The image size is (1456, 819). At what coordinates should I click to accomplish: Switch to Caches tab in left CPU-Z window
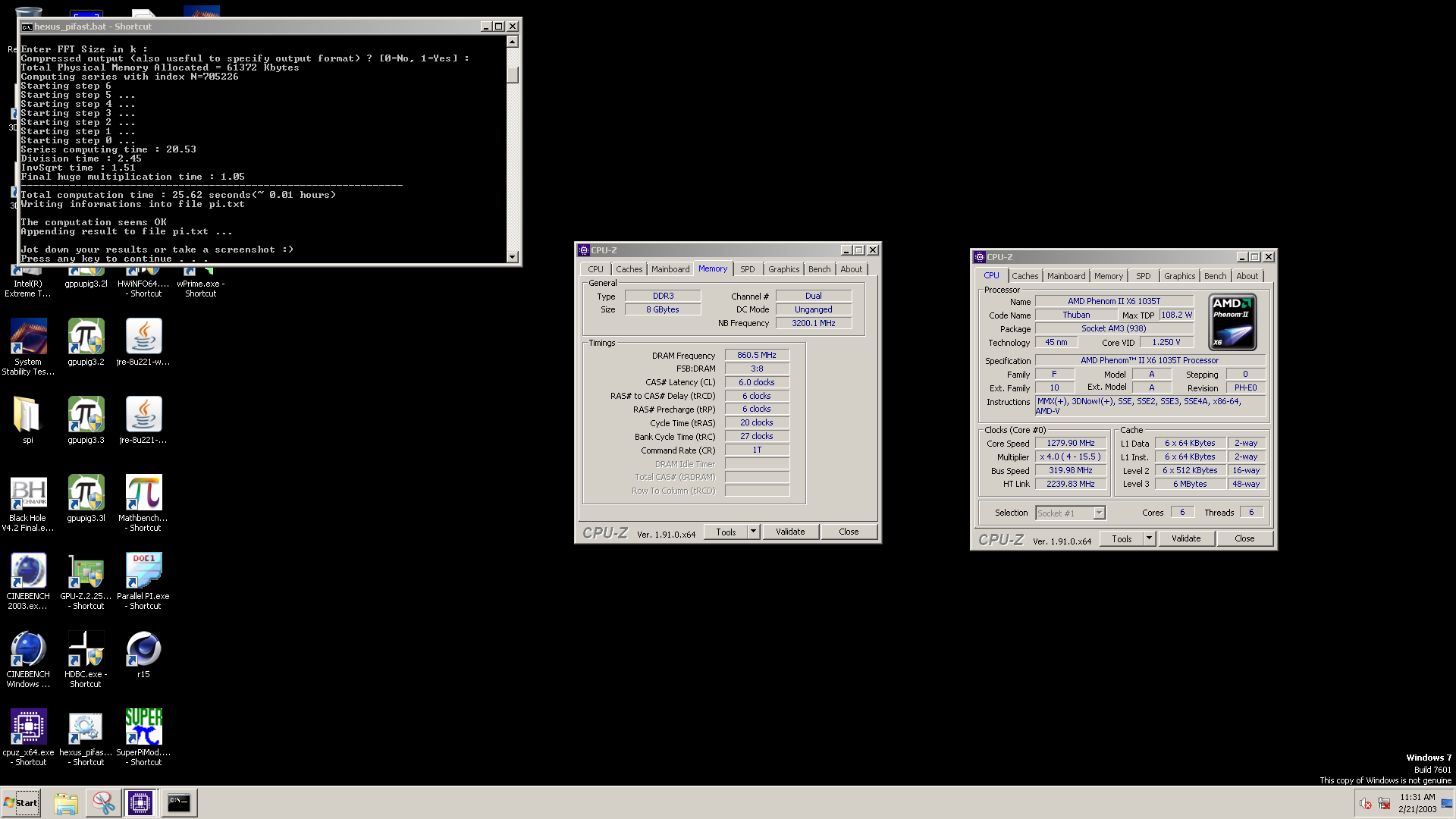click(x=629, y=269)
